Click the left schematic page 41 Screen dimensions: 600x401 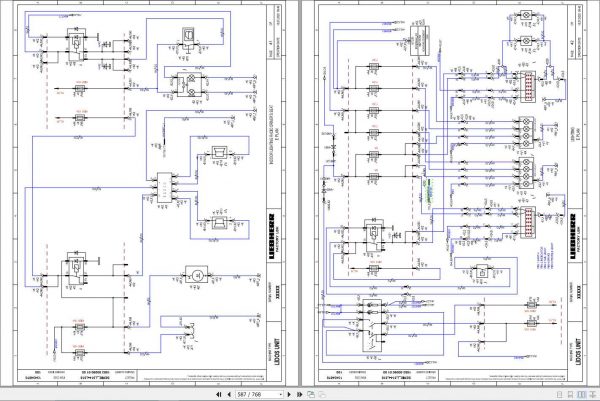point(149,193)
